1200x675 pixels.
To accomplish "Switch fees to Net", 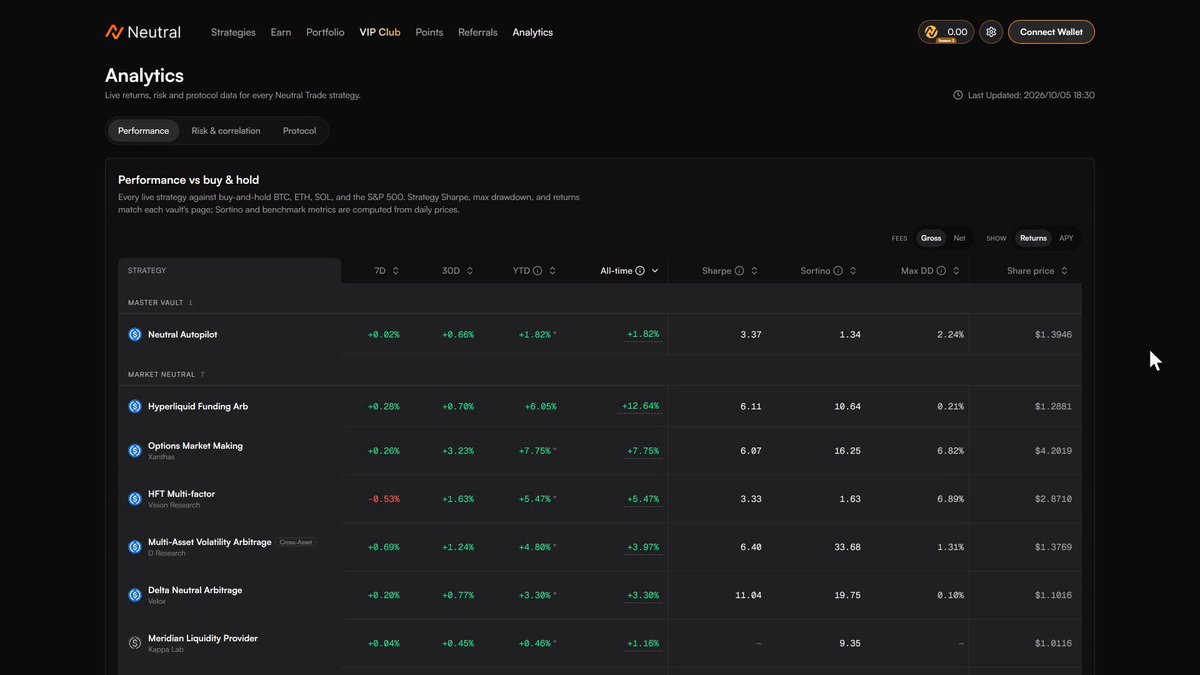I will 960,238.
